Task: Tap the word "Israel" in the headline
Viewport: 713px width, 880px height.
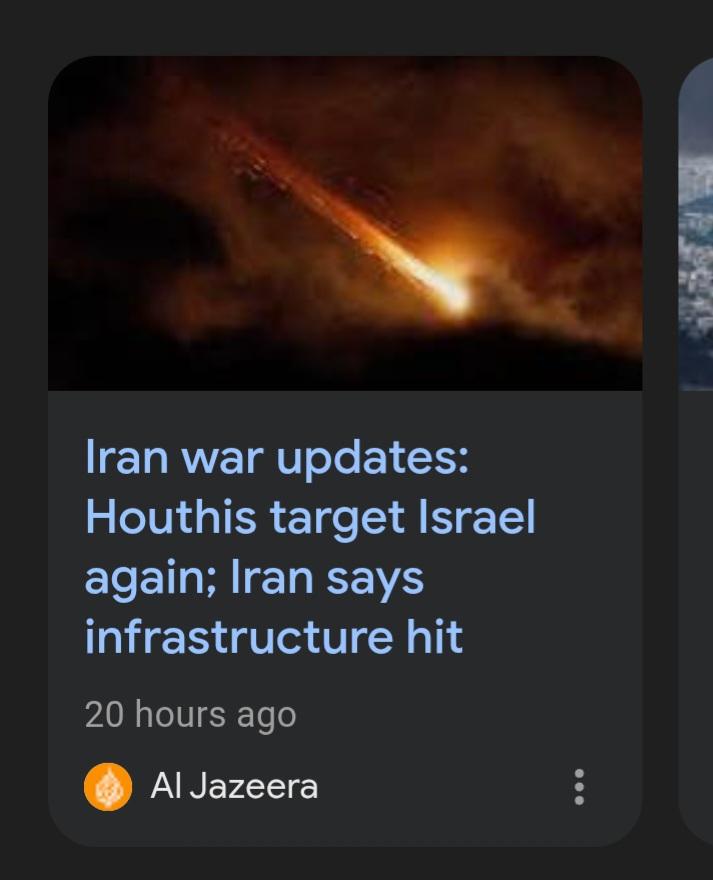Action: [x=477, y=517]
